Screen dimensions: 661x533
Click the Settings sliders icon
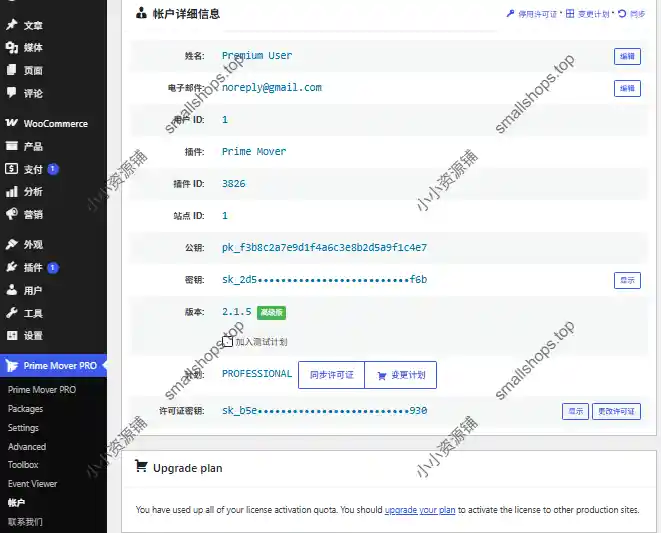pyautogui.click(x=11, y=335)
